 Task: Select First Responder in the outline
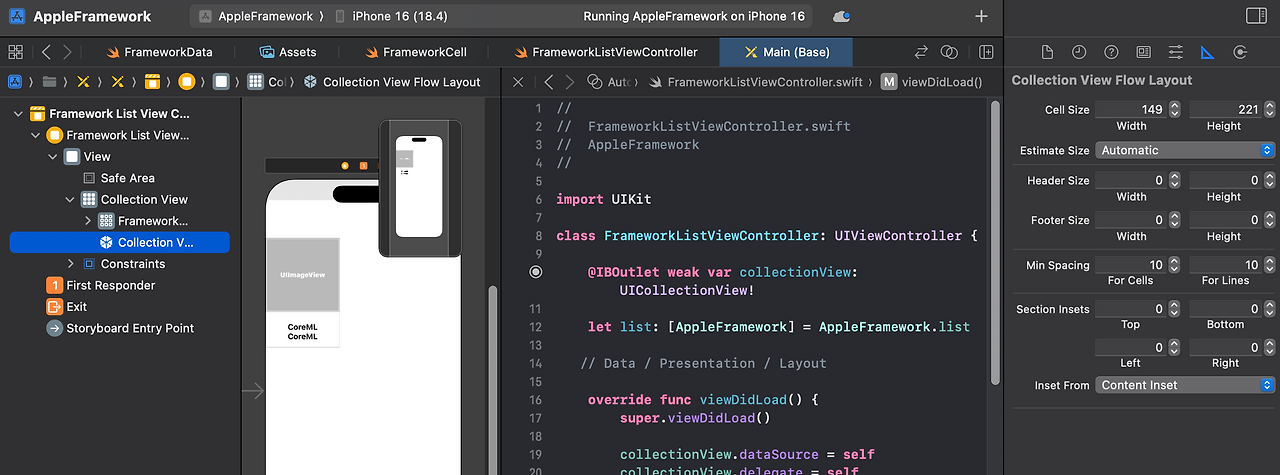[101, 286]
